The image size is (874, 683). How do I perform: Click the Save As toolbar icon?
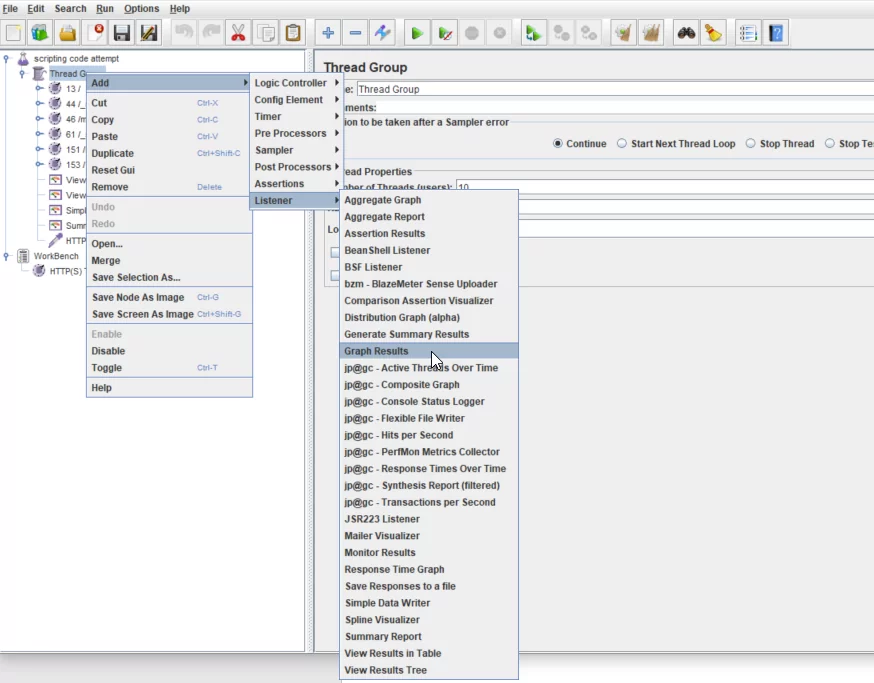coord(149,33)
